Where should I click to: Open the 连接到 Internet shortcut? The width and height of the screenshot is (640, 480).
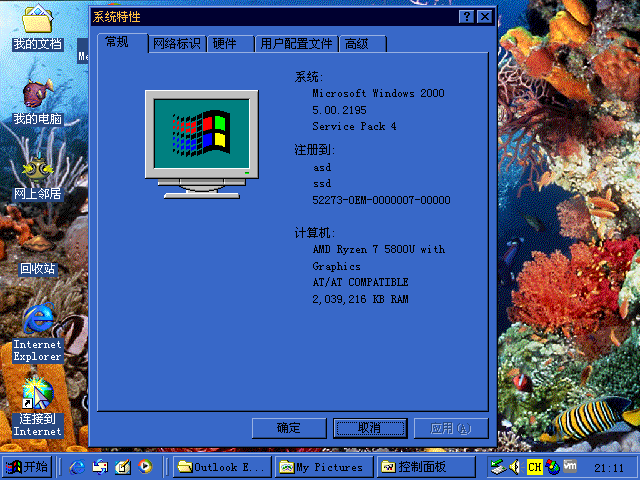click(x=37, y=396)
